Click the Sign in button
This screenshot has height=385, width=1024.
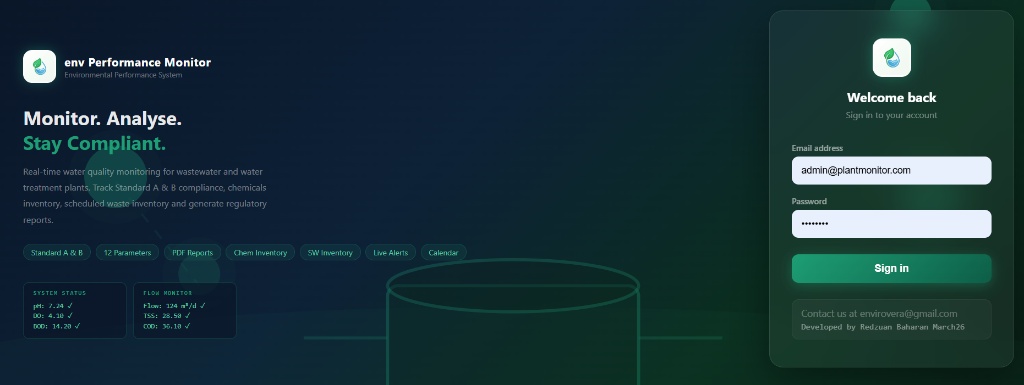[x=891, y=268]
